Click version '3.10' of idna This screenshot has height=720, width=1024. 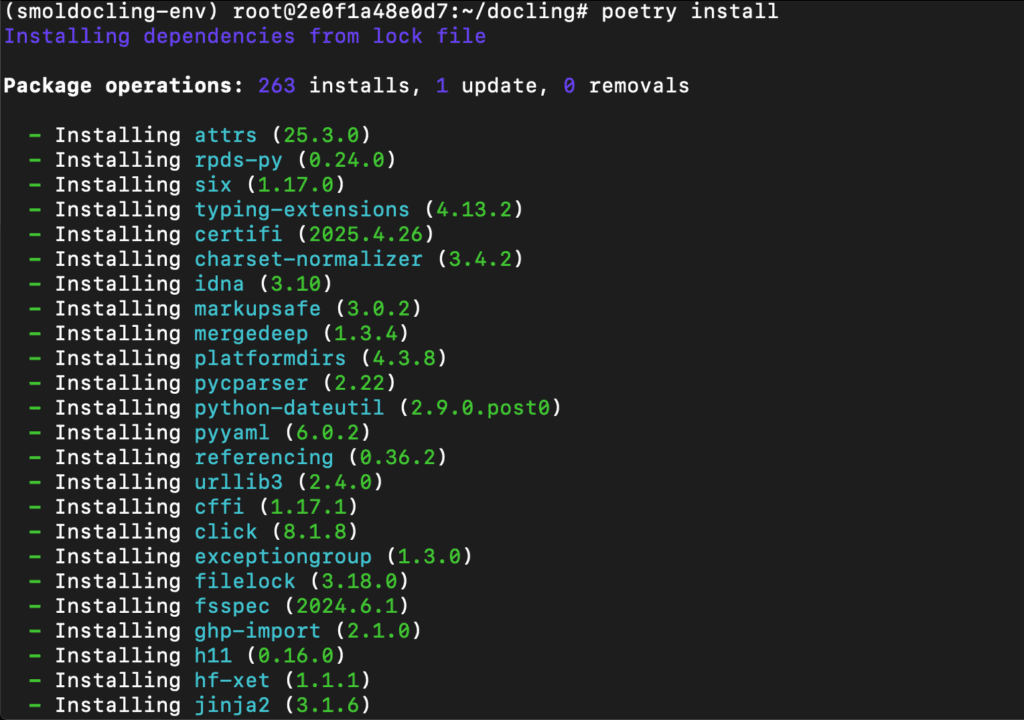296,284
